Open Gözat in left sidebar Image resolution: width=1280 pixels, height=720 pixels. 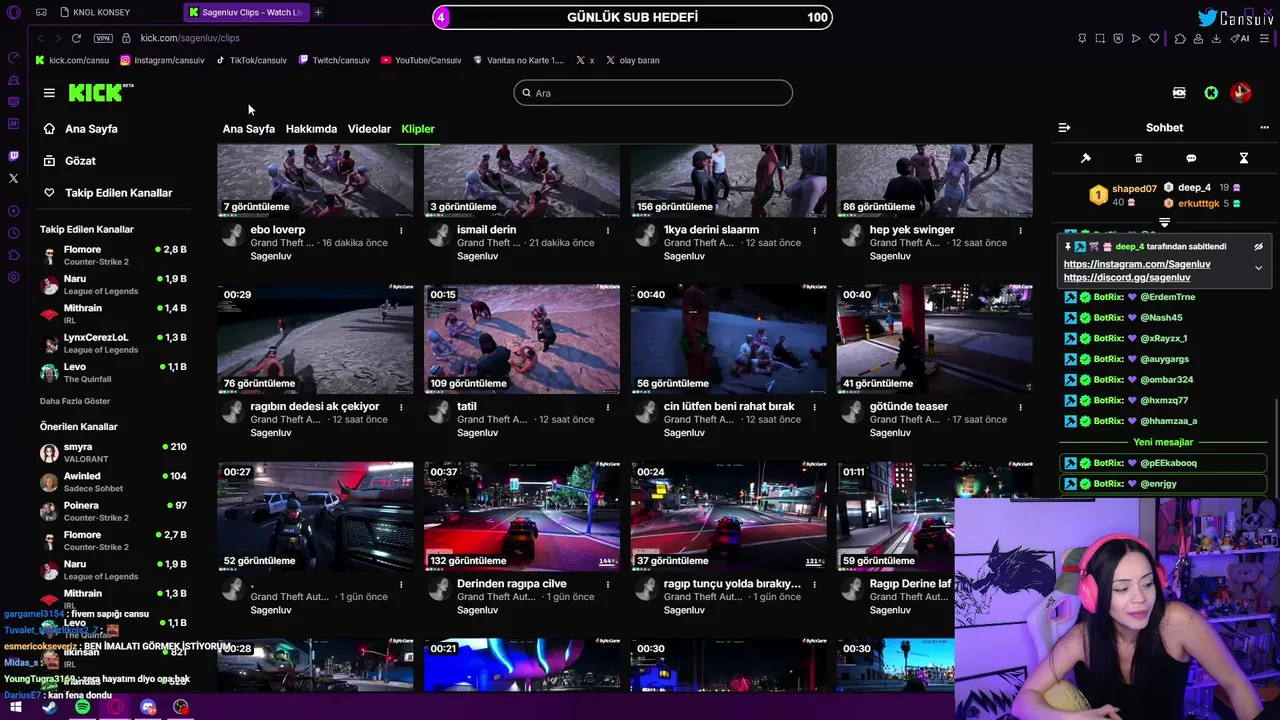(x=69, y=161)
